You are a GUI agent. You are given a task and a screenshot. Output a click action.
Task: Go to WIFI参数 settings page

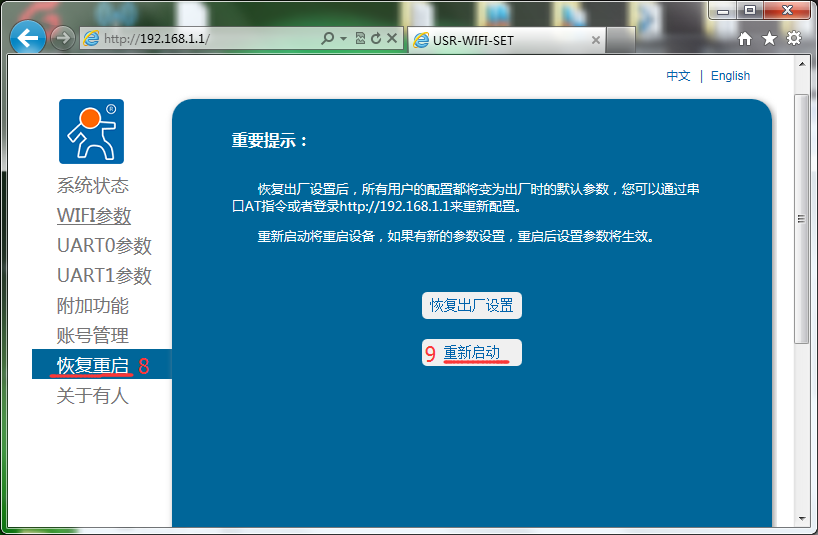tap(94, 216)
